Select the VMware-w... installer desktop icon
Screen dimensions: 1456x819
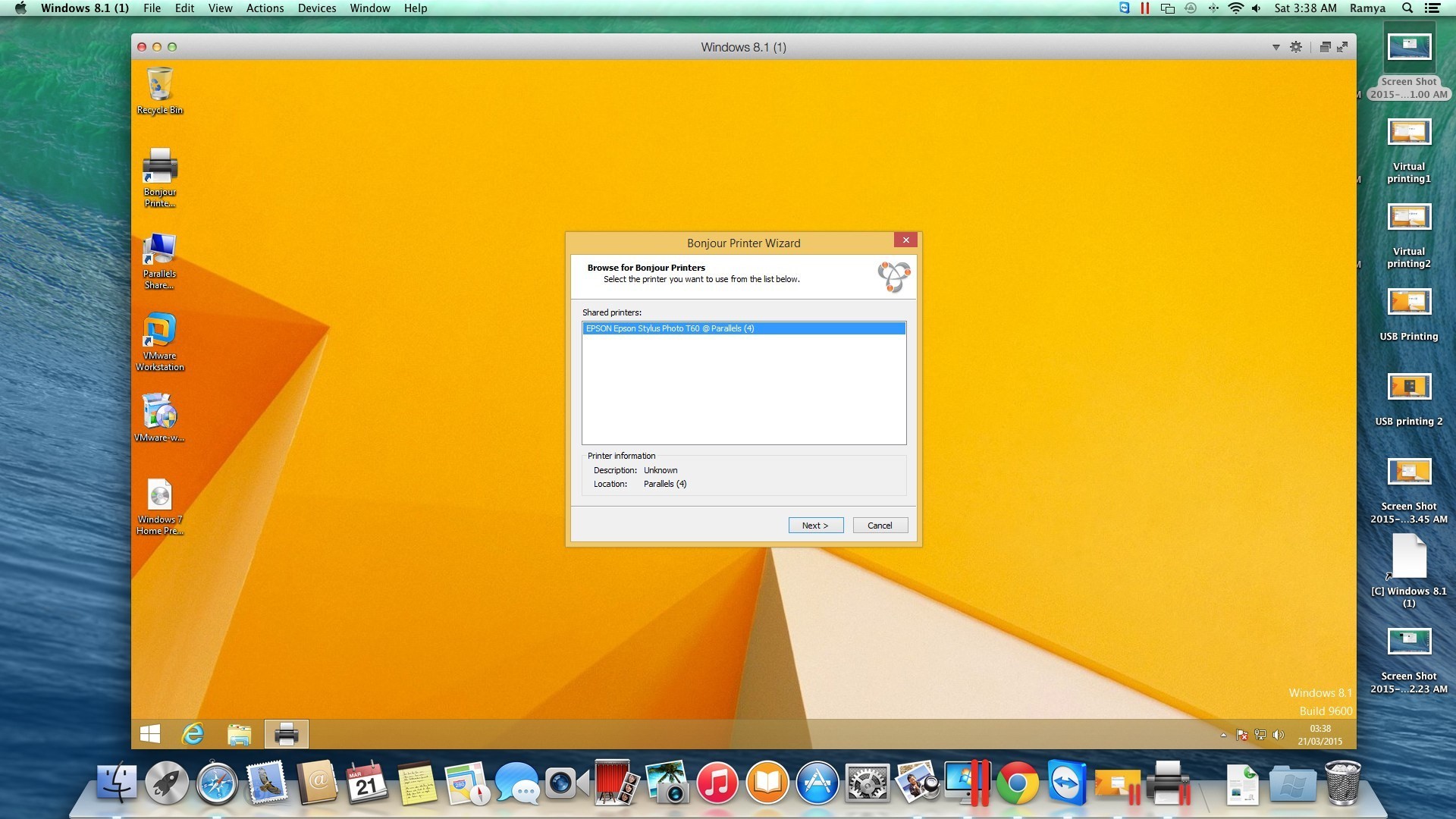tap(159, 418)
